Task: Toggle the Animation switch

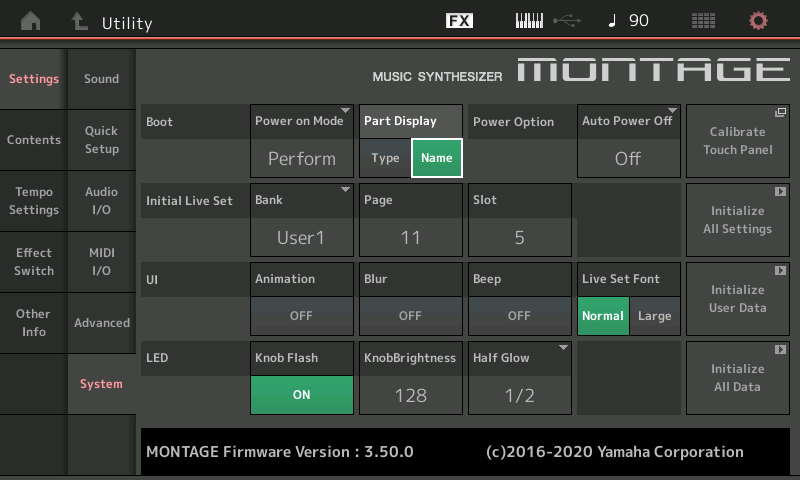Action: point(301,315)
